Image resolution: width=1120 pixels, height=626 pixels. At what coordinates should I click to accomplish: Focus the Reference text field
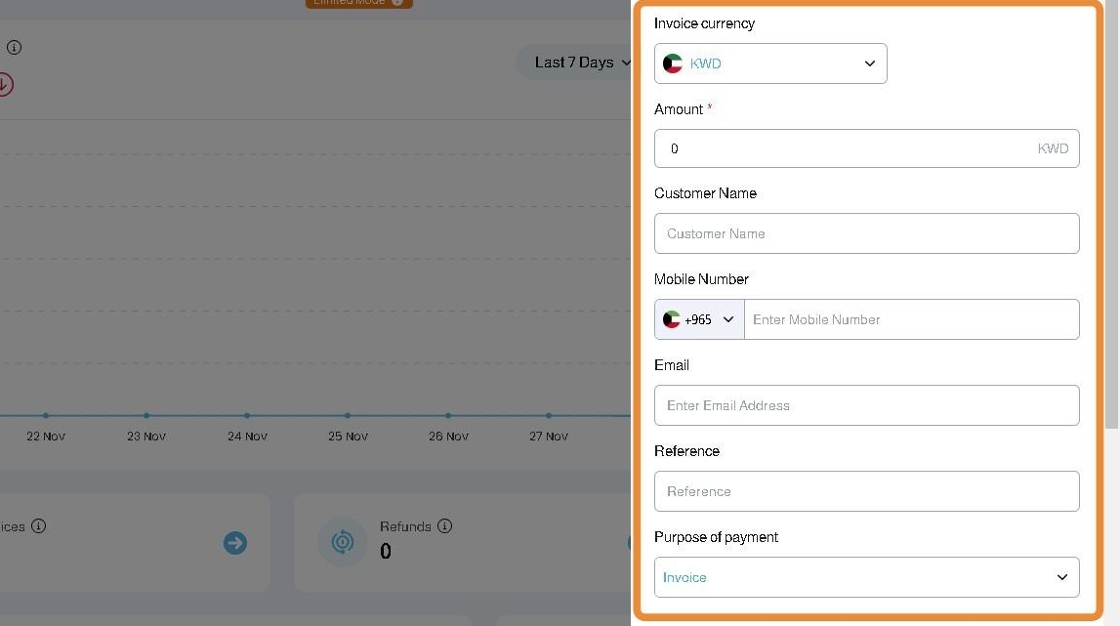point(866,492)
